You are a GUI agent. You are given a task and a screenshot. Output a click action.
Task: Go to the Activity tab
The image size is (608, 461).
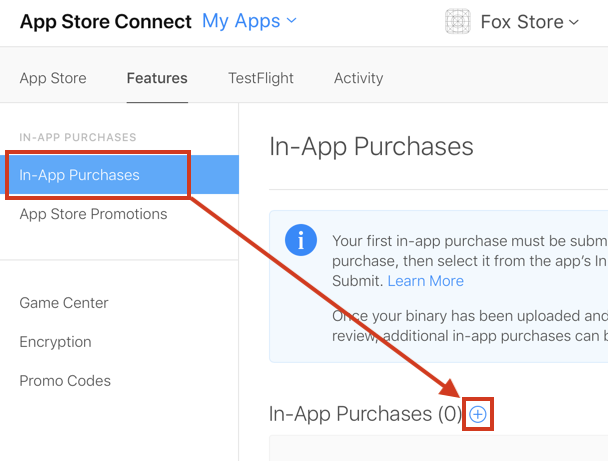point(359,78)
